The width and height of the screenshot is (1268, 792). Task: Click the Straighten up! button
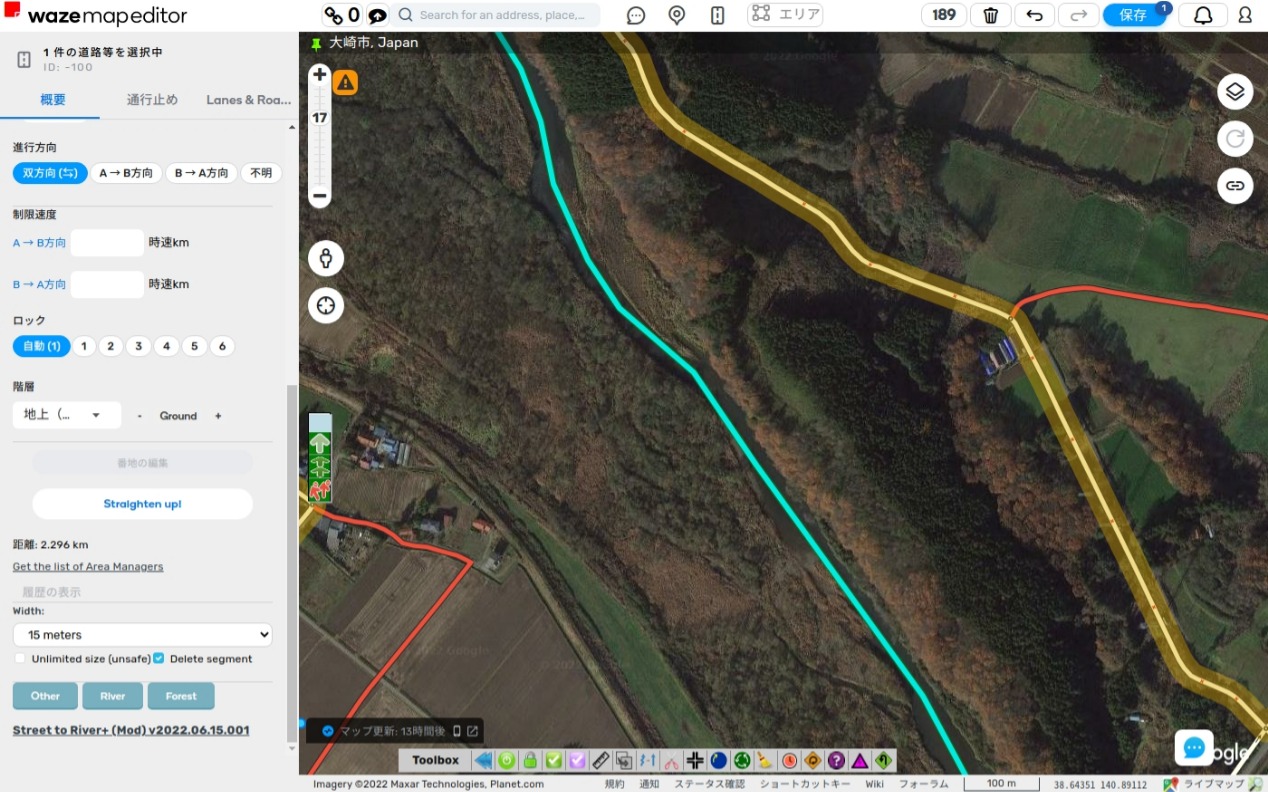pos(142,504)
